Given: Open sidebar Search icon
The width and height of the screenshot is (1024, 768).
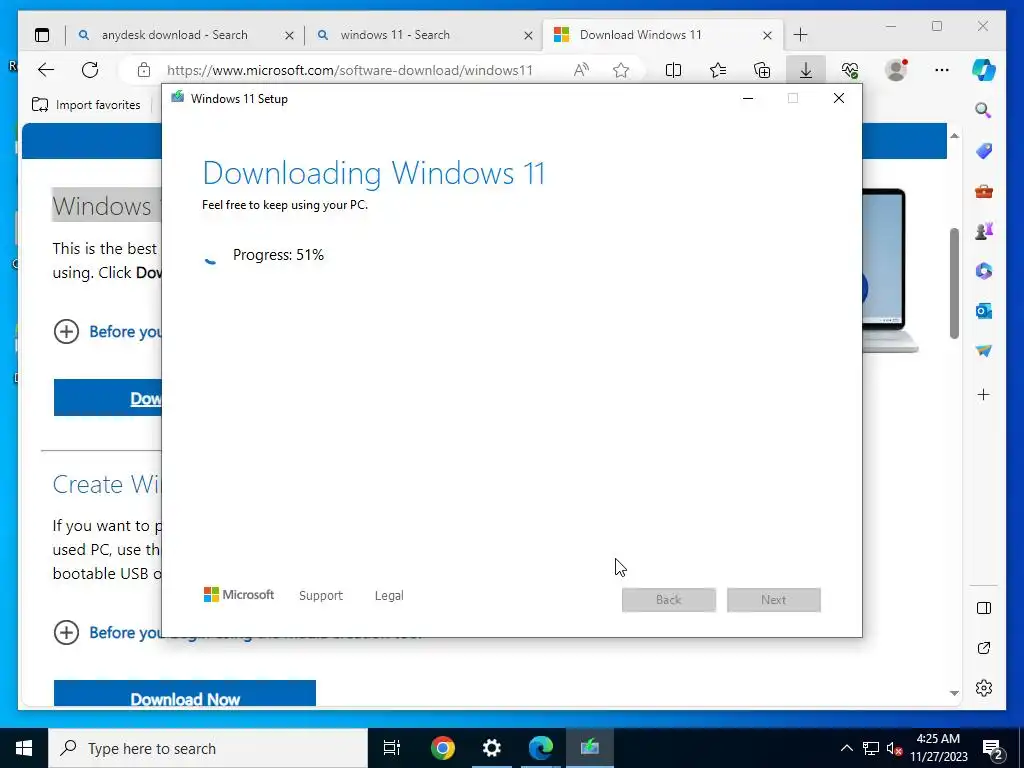Looking at the screenshot, I should click(984, 110).
